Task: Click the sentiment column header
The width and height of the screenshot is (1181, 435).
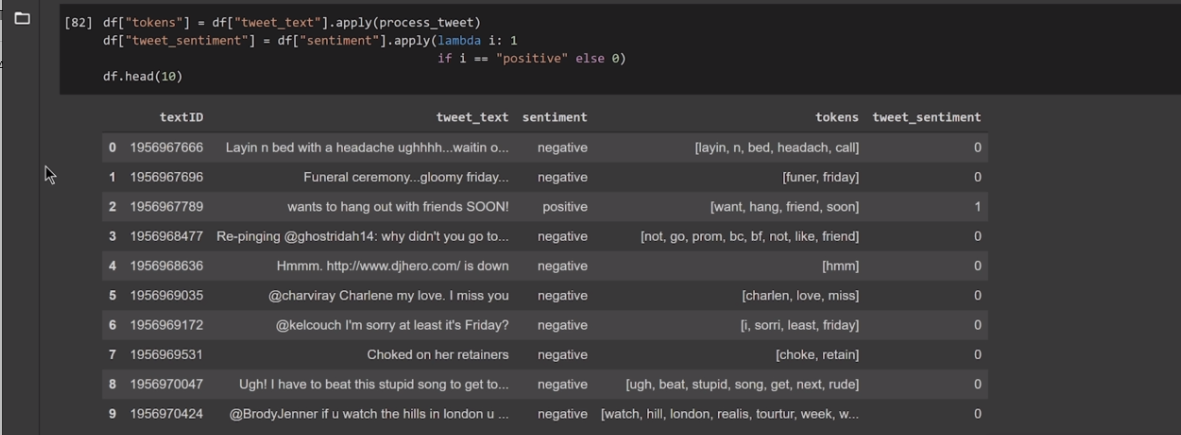Action: 554,117
